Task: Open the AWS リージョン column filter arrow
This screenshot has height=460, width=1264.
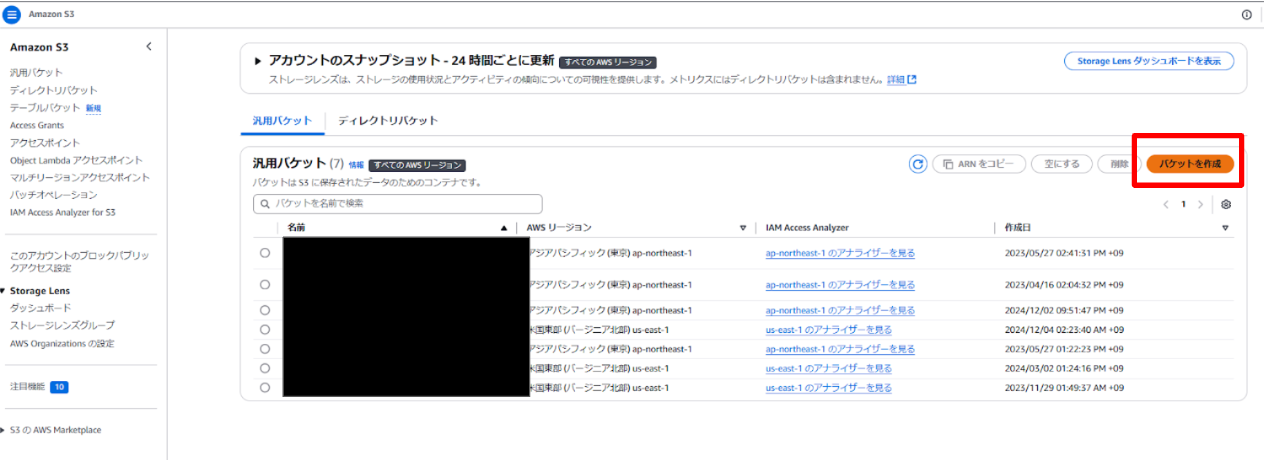Action: pos(742,228)
